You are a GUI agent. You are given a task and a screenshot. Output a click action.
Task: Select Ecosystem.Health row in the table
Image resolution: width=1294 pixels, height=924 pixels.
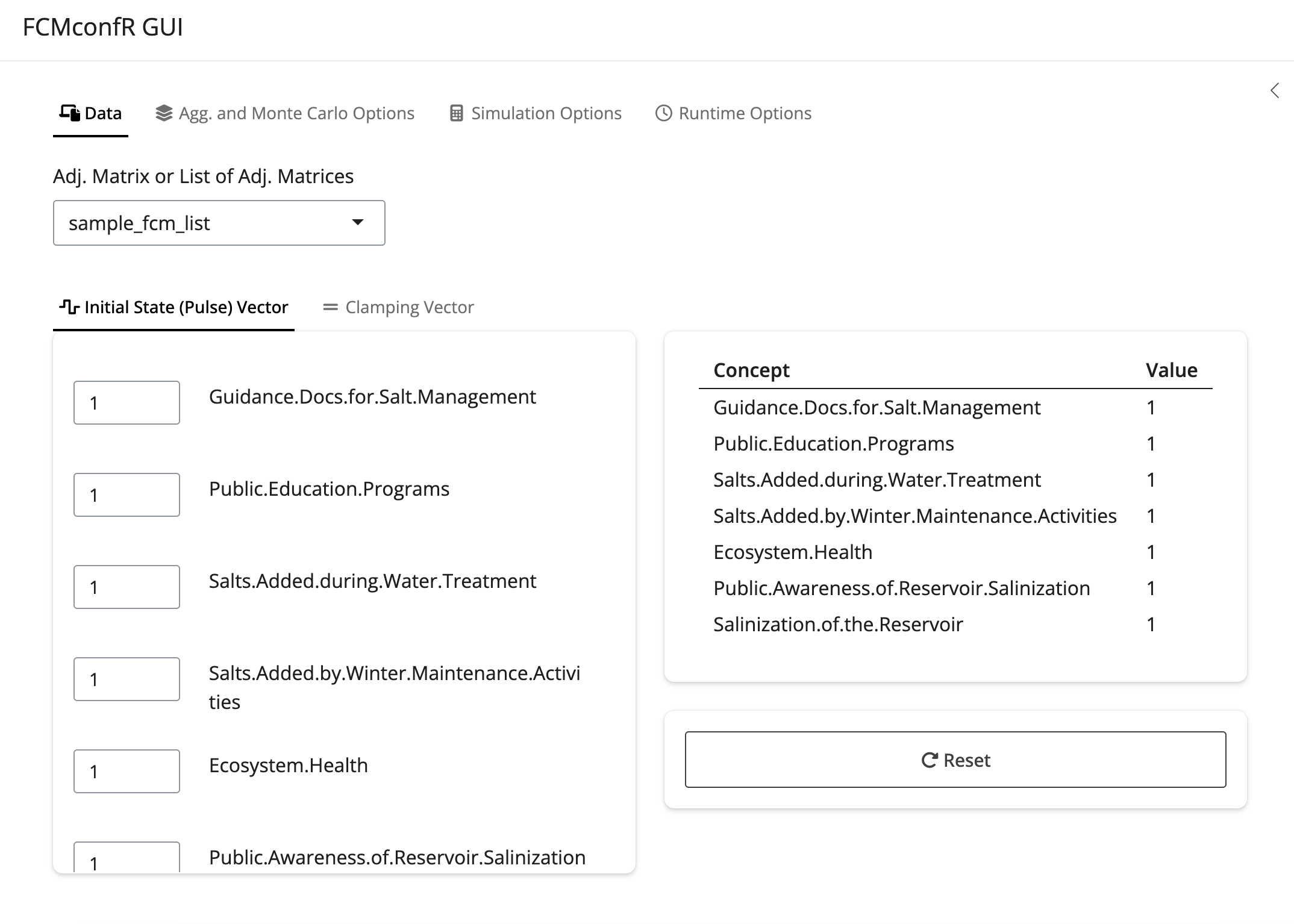coord(955,552)
